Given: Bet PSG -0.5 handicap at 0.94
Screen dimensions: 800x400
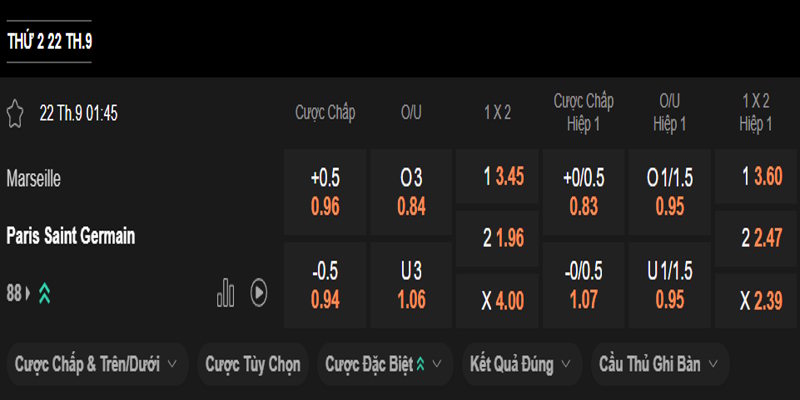Looking at the screenshot, I should click(325, 285).
